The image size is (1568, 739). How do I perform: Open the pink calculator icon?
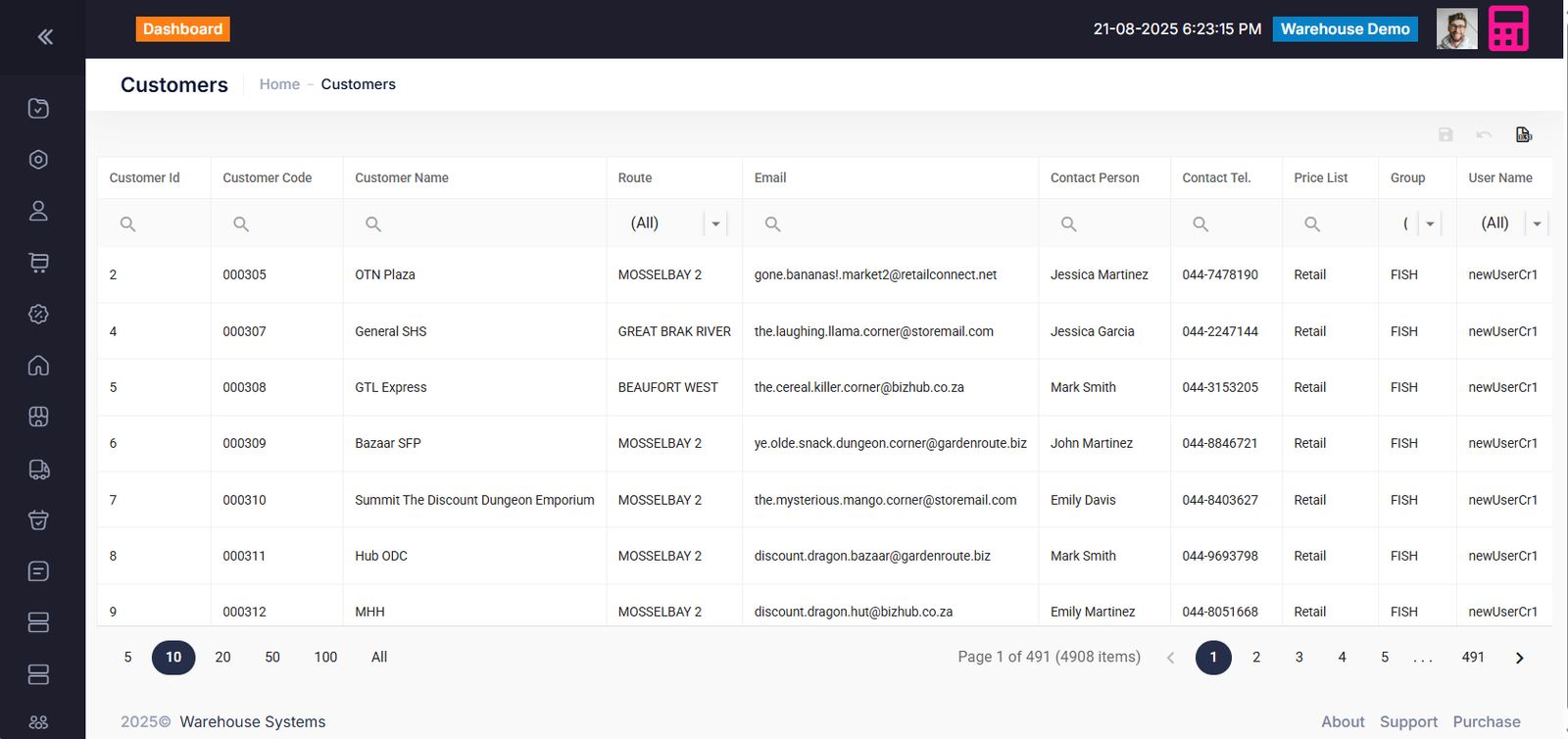point(1508,29)
